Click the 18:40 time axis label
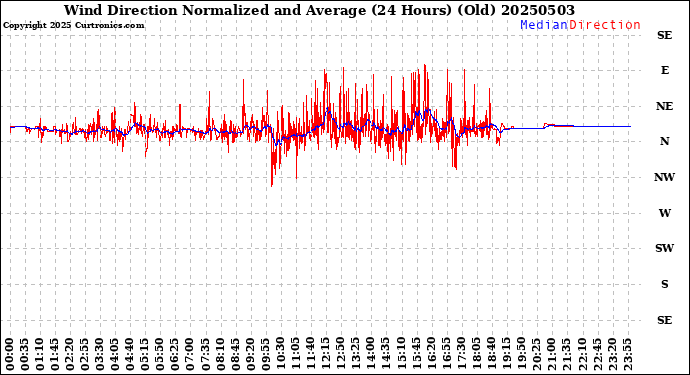690x375 pixels. (x=491, y=354)
